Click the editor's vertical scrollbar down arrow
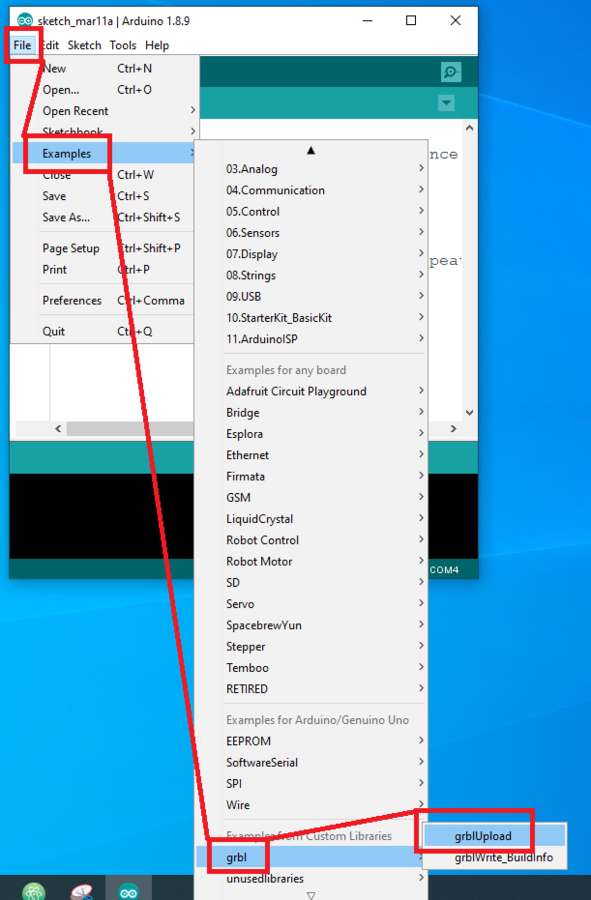The image size is (591, 900). point(469,412)
